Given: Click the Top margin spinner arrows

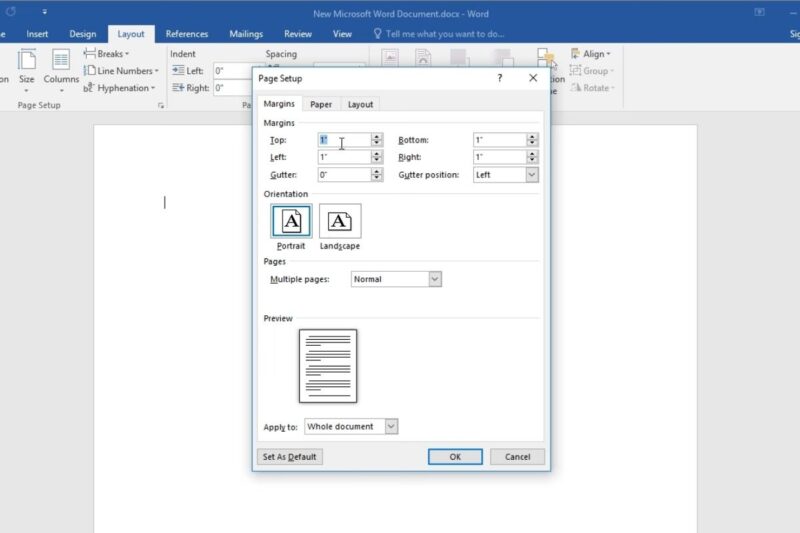Looking at the screenshot, I should (x=377, y=140).
